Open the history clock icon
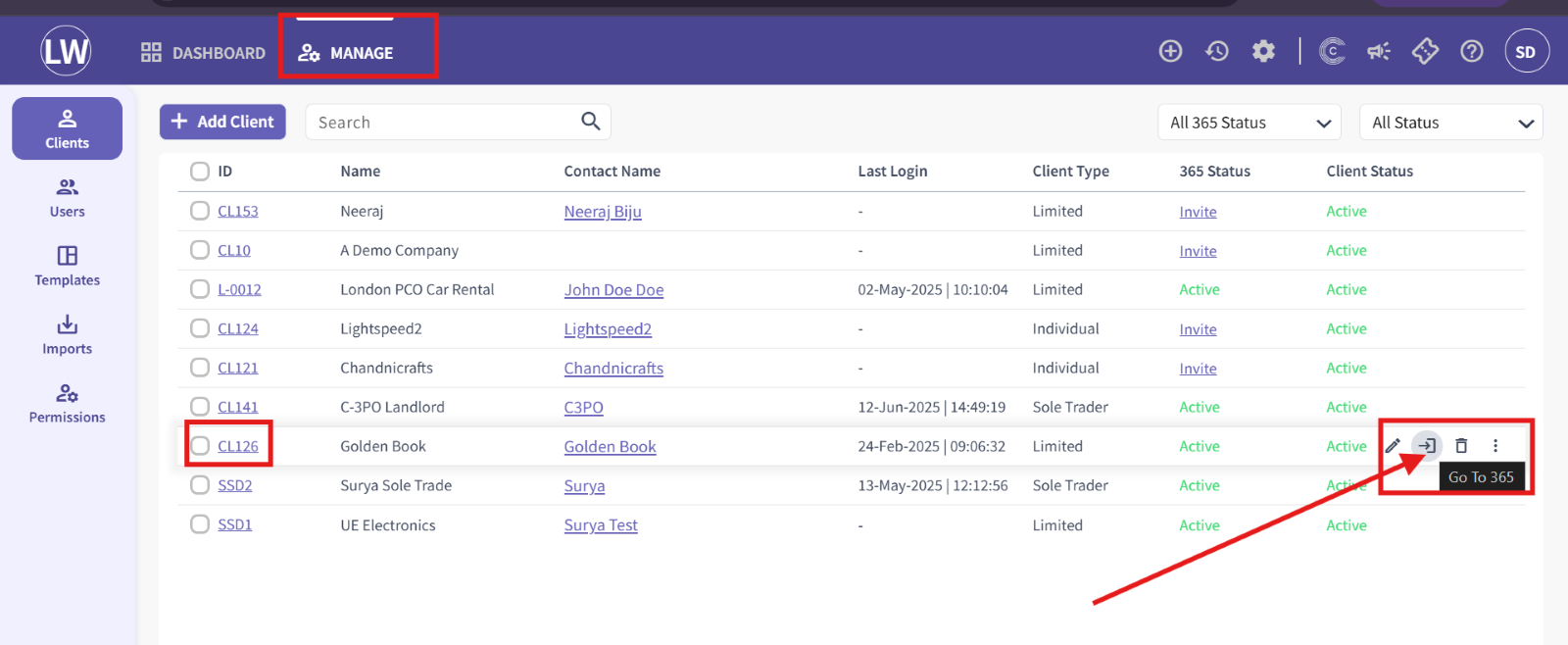This screenshot has width=1568, height=645. pos(1217,51)
